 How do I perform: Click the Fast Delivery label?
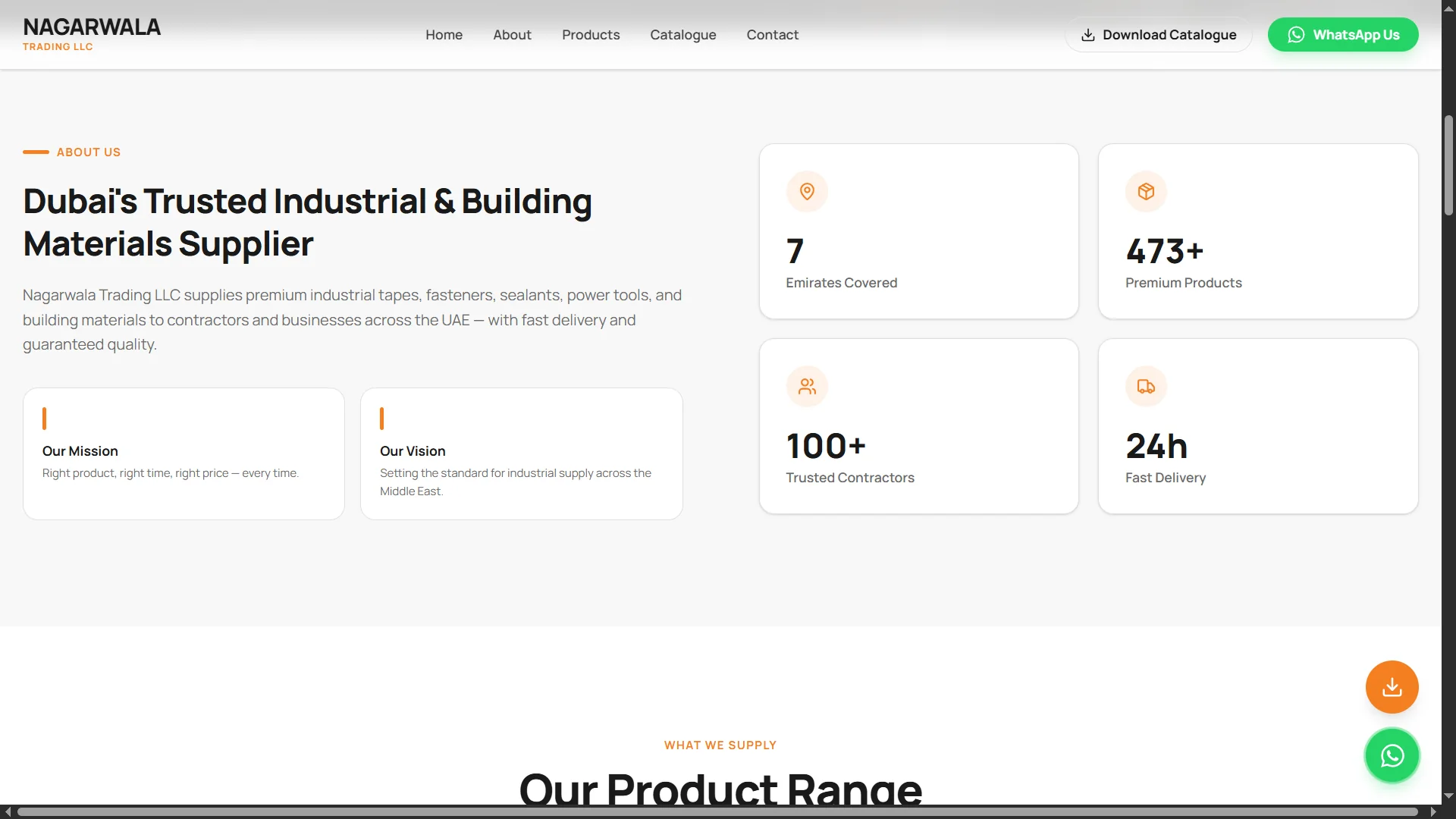click(x=1166, y=478)
